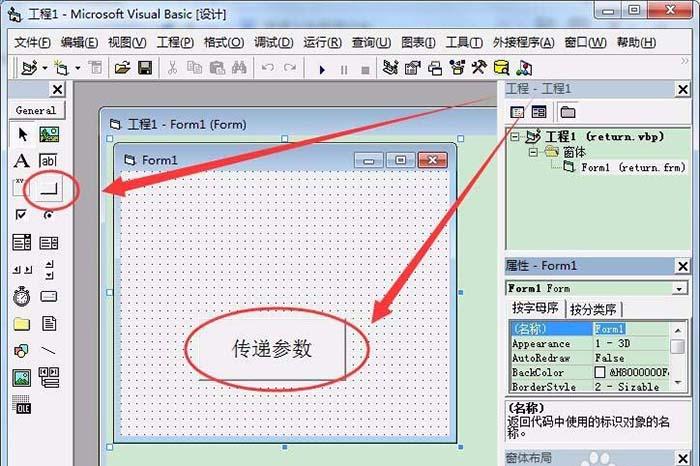Click Toggle Folders icon in project panel
The width and height of the screenshot is (700, 466).
567,112
